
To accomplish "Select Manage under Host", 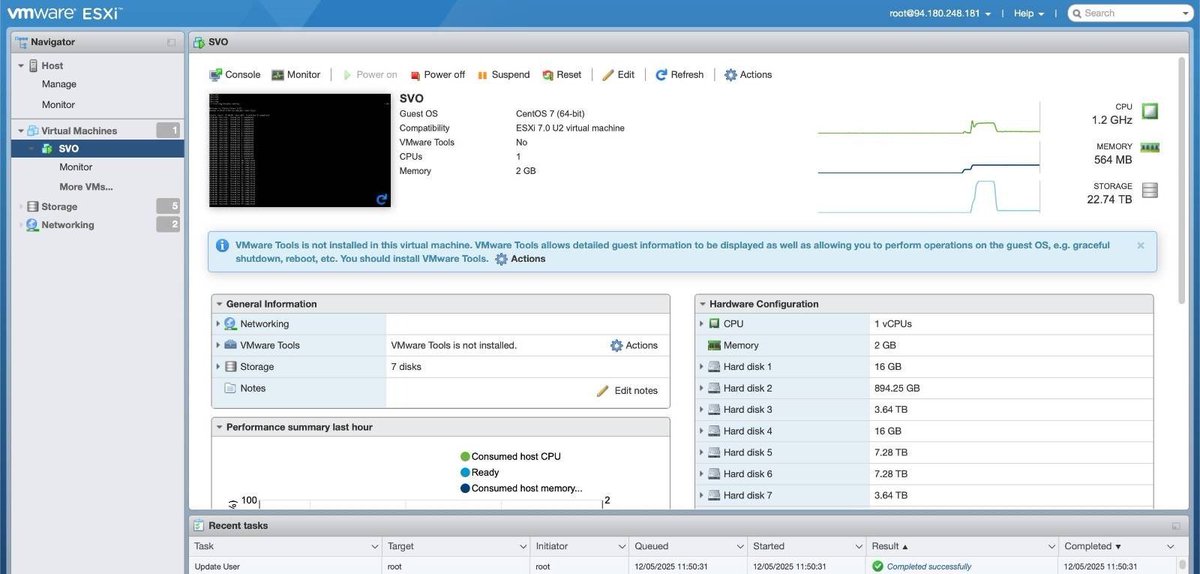I will click(59, 85).
